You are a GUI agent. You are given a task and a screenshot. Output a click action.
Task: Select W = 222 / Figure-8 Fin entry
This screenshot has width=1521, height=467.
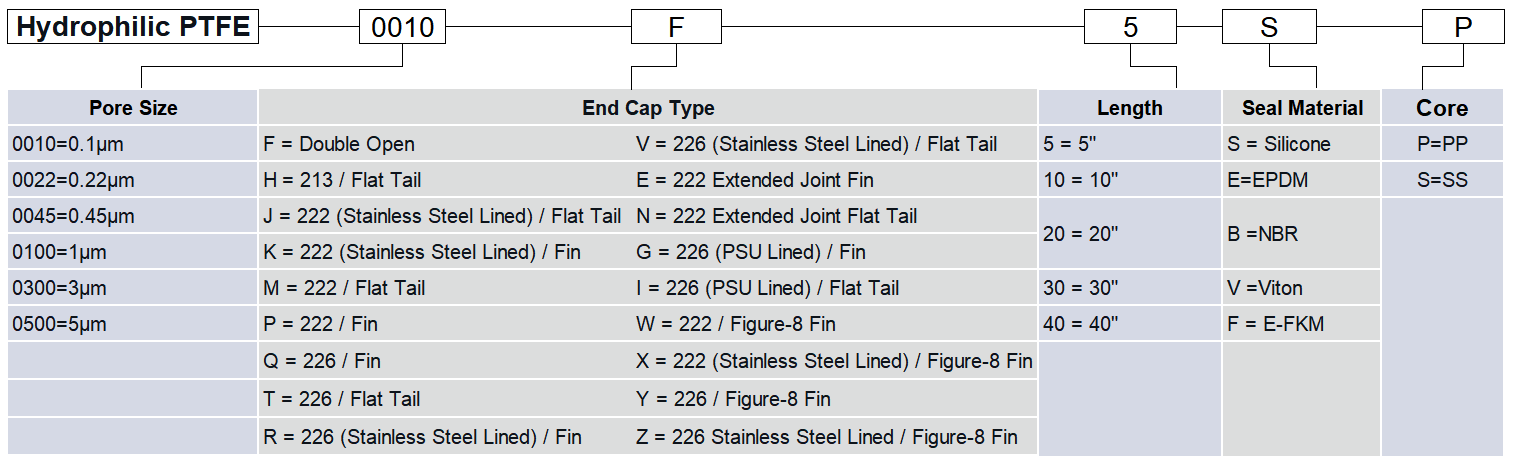coord(735,324)
